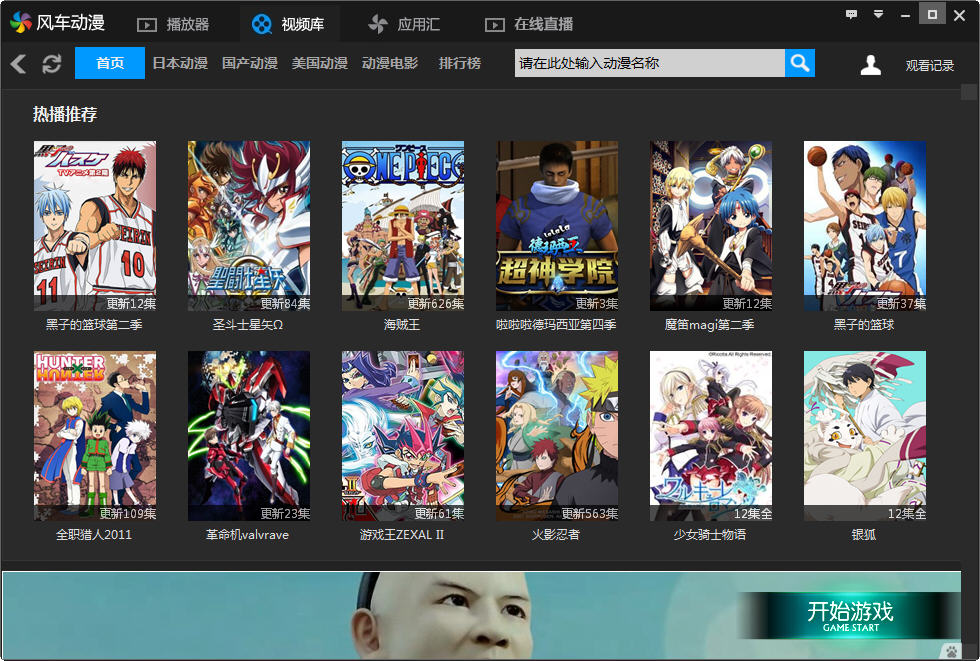This screenshot has height=661, width=980.
Task: Open the 少女骑士物语 poster
Action: 711,435
